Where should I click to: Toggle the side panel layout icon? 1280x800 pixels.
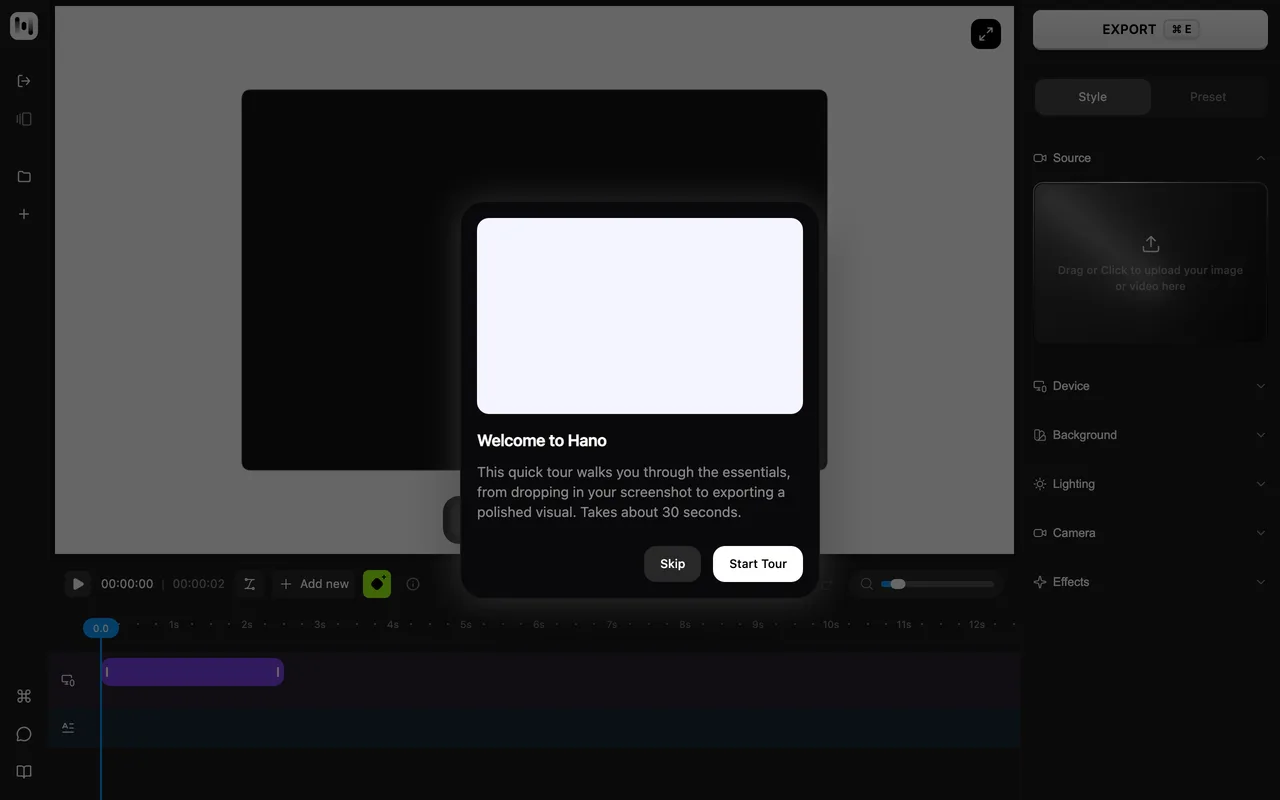(24, 119)
